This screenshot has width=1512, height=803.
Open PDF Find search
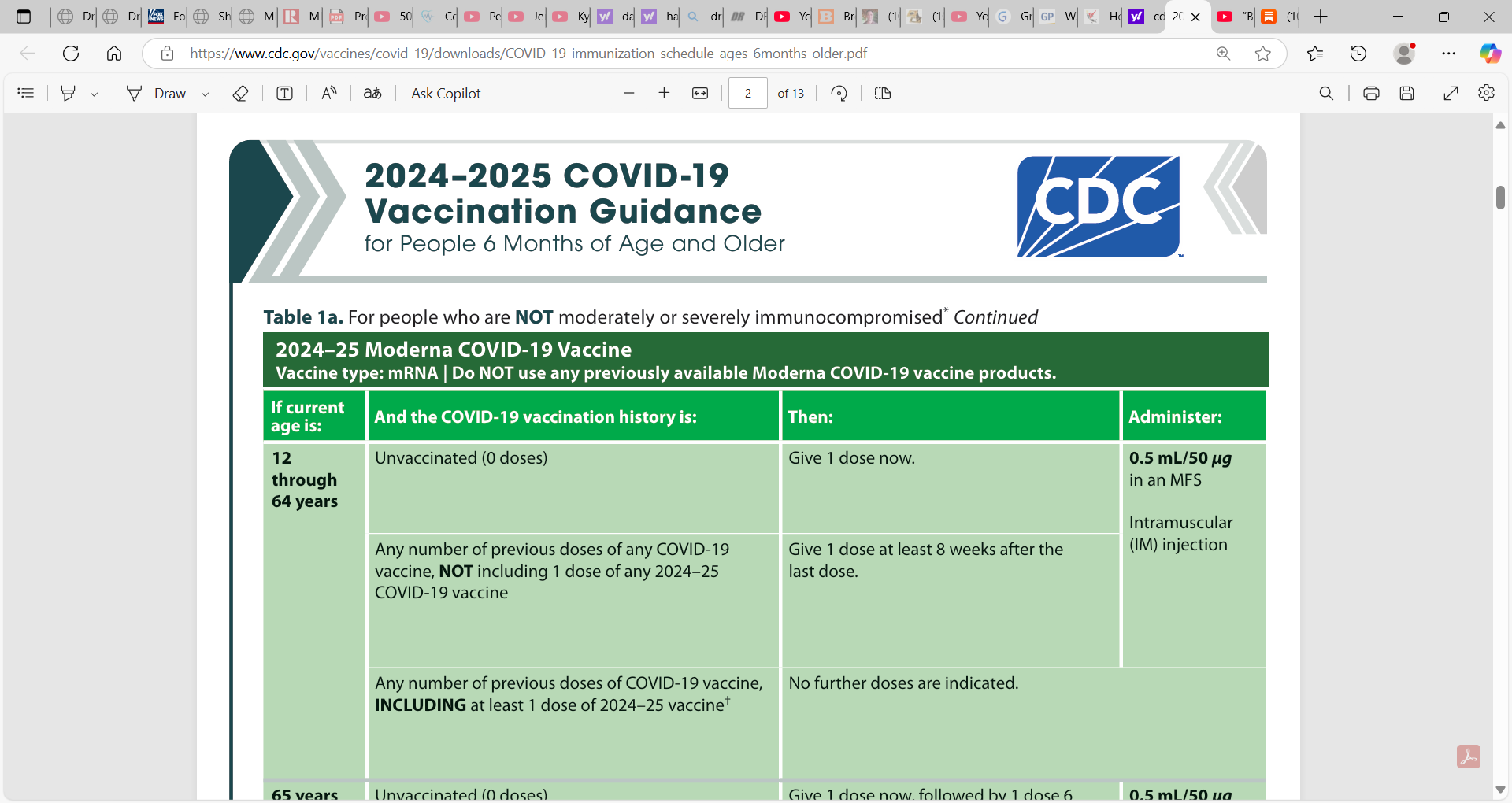[1326, 93]
